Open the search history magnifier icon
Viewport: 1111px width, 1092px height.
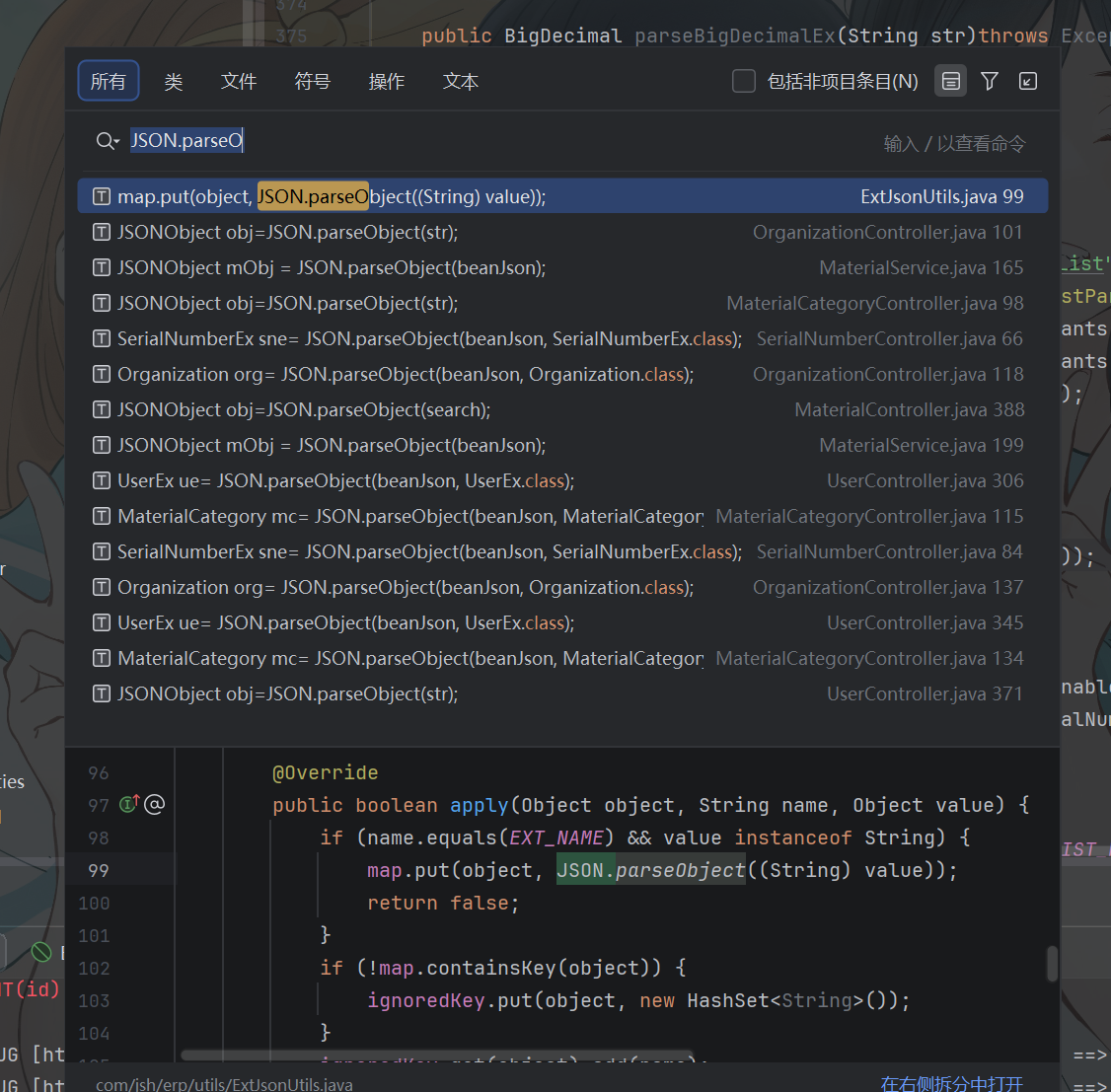point(108,141)
